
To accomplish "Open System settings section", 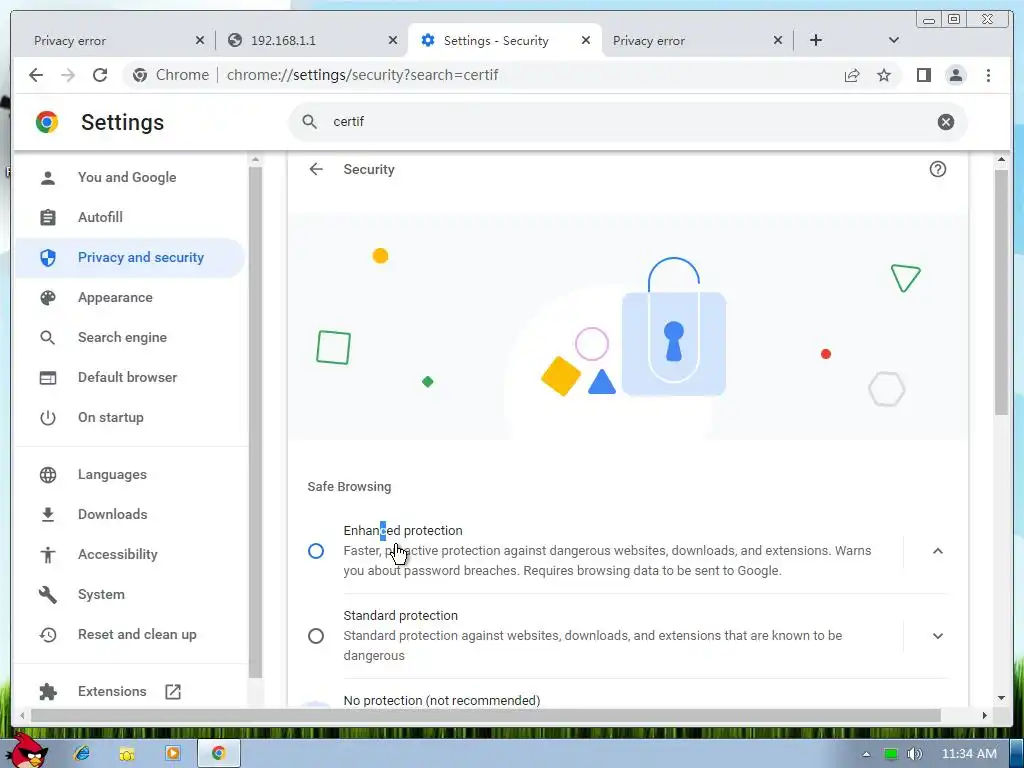I will point(129,595).
